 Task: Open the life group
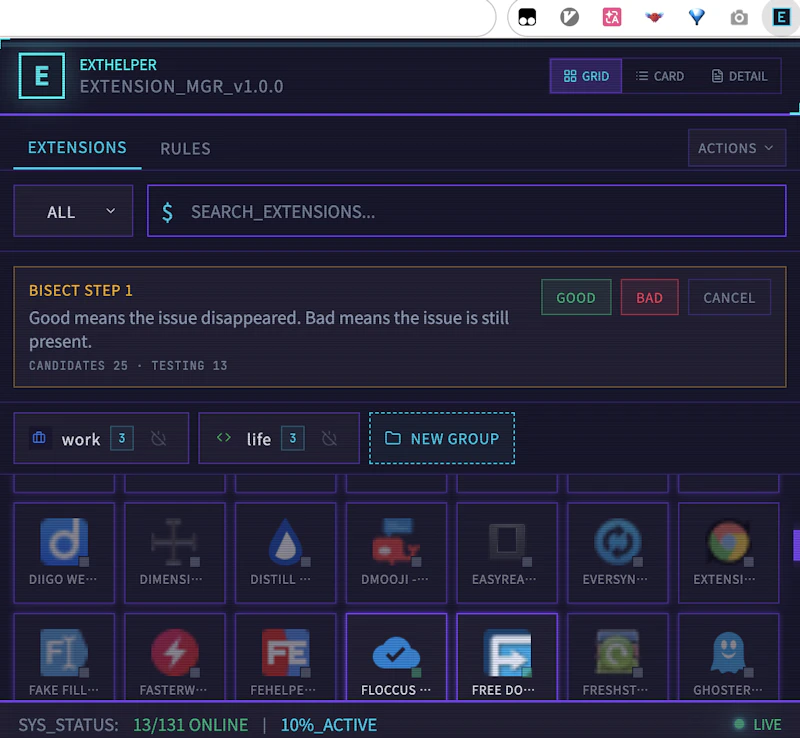(x=279, y=438)
